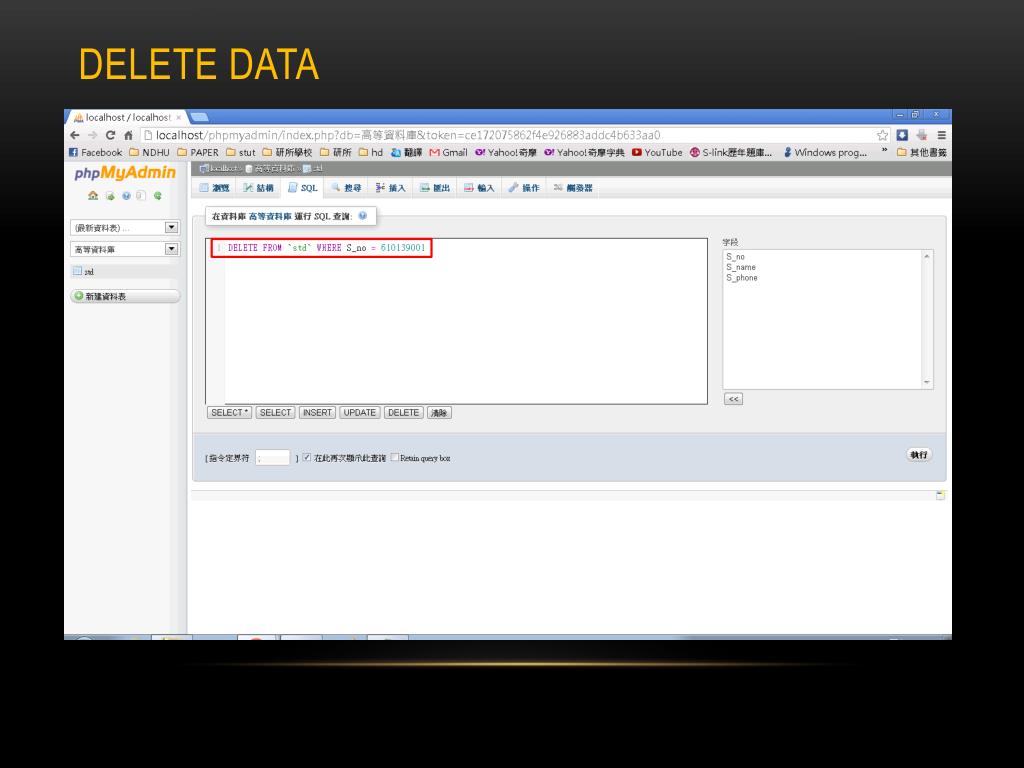This screenshot has height=768, width=1024.
Task: Open the blue help icon in sidebar
Action: pyautogui.click(x=126, y=196)
